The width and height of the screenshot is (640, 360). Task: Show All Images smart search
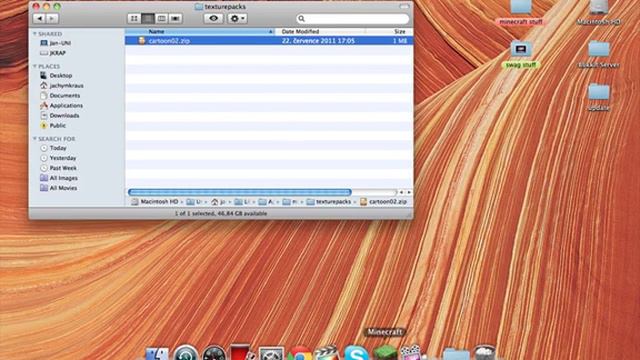59,178
